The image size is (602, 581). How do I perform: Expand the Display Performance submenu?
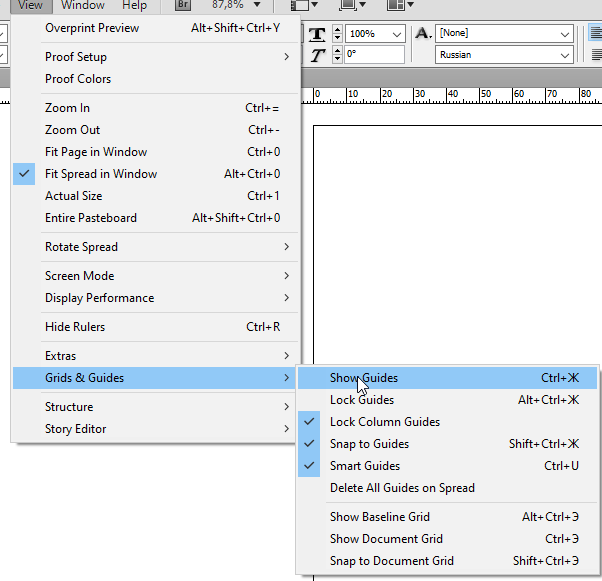click(156, 298)
